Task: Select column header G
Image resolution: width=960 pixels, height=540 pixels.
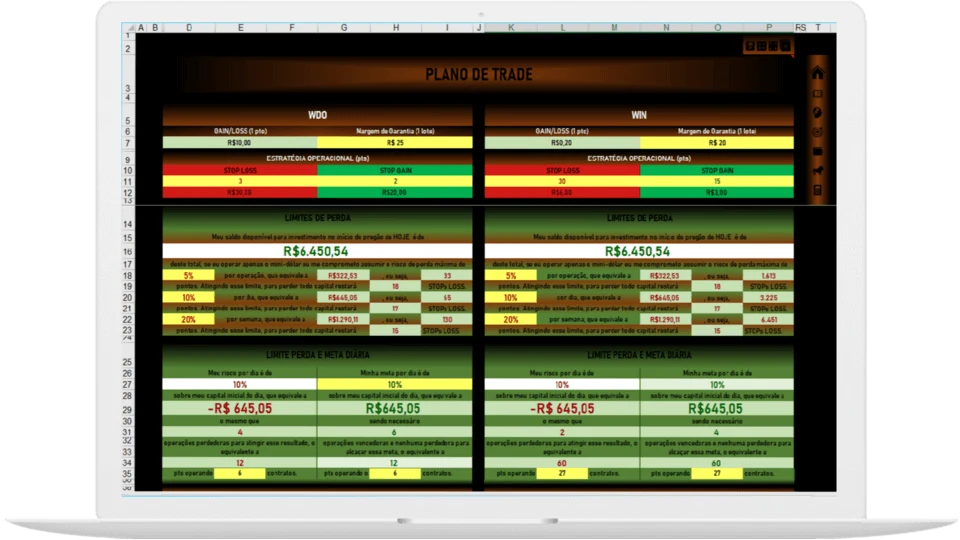Action: point(343,28)
